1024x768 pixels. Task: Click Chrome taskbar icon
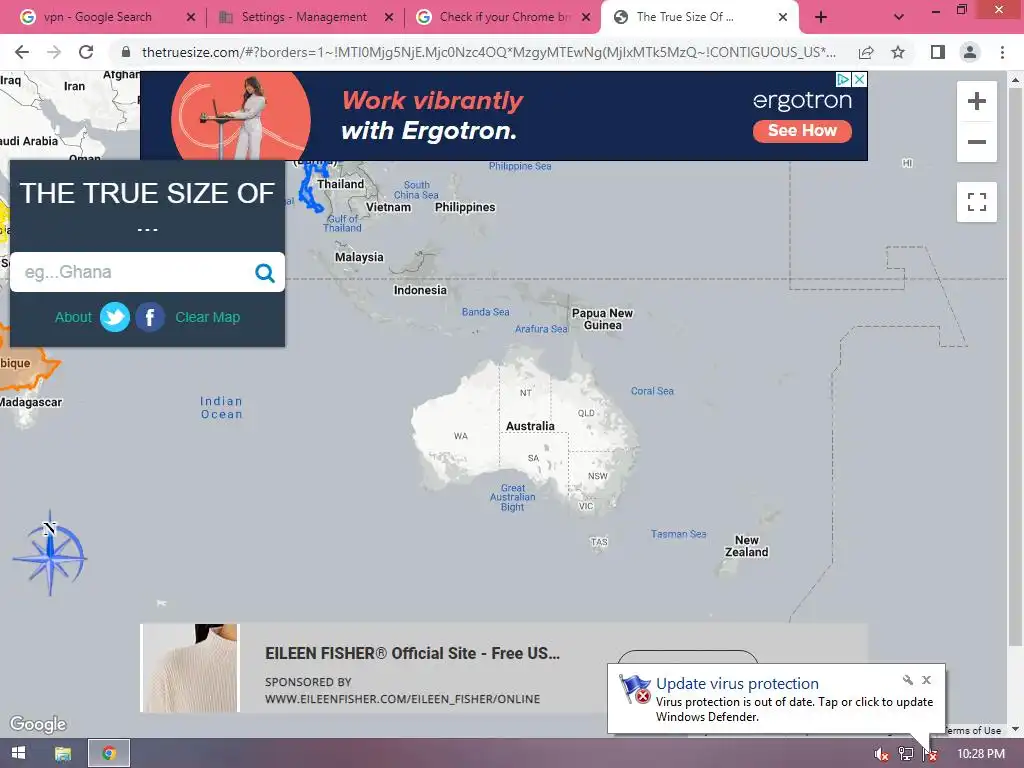coord(108,754)
